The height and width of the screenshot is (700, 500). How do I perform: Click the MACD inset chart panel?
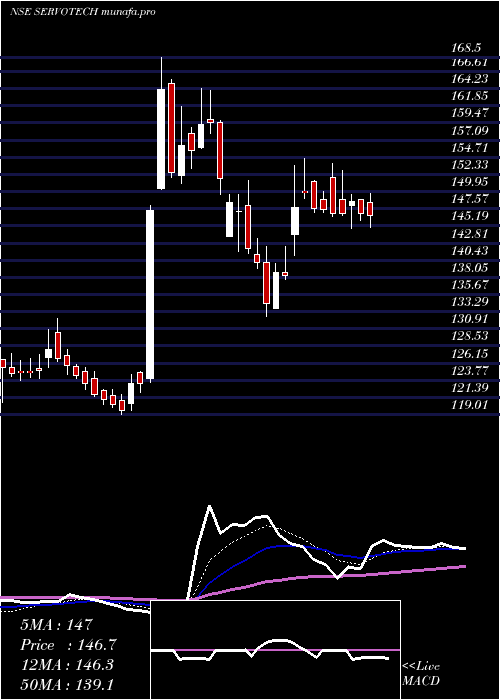[x=275, y=650]
